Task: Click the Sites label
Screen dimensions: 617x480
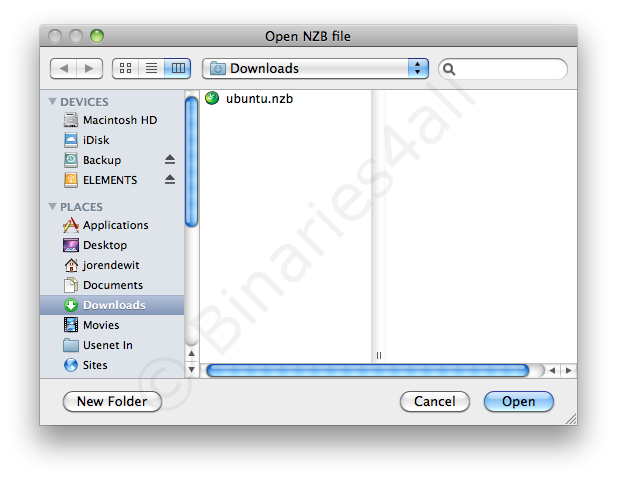Action: [x=95, y=365]
